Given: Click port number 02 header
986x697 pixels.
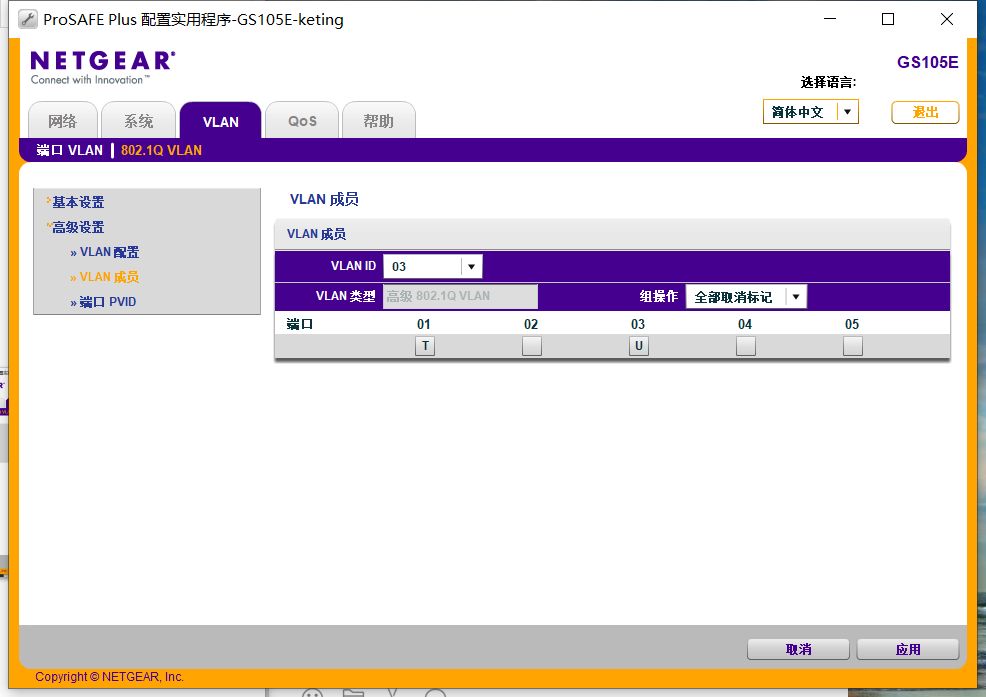Looking at the screenshot, I should point(531,324).
